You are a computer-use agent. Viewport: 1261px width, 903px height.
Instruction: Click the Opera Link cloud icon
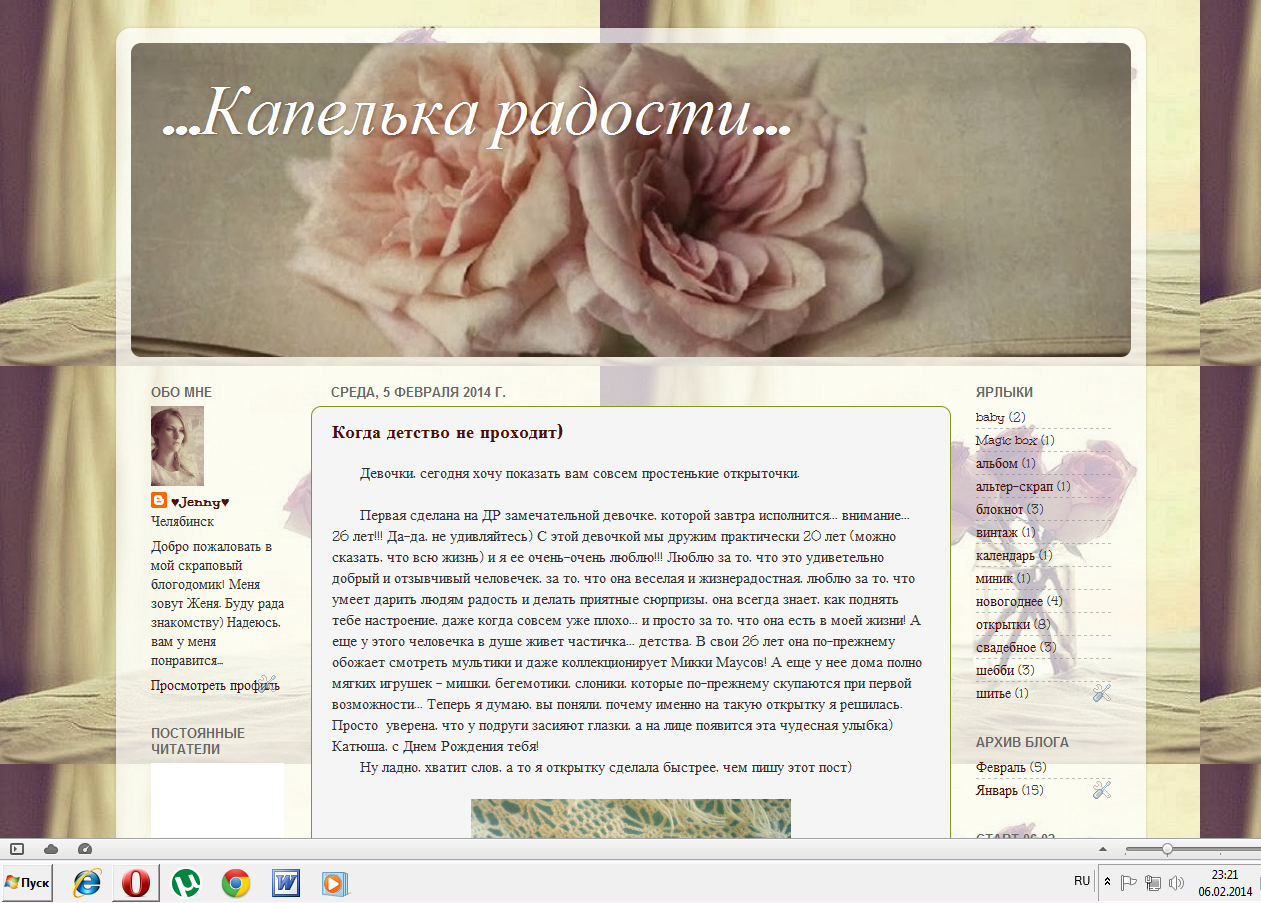[x=51, y=848]
